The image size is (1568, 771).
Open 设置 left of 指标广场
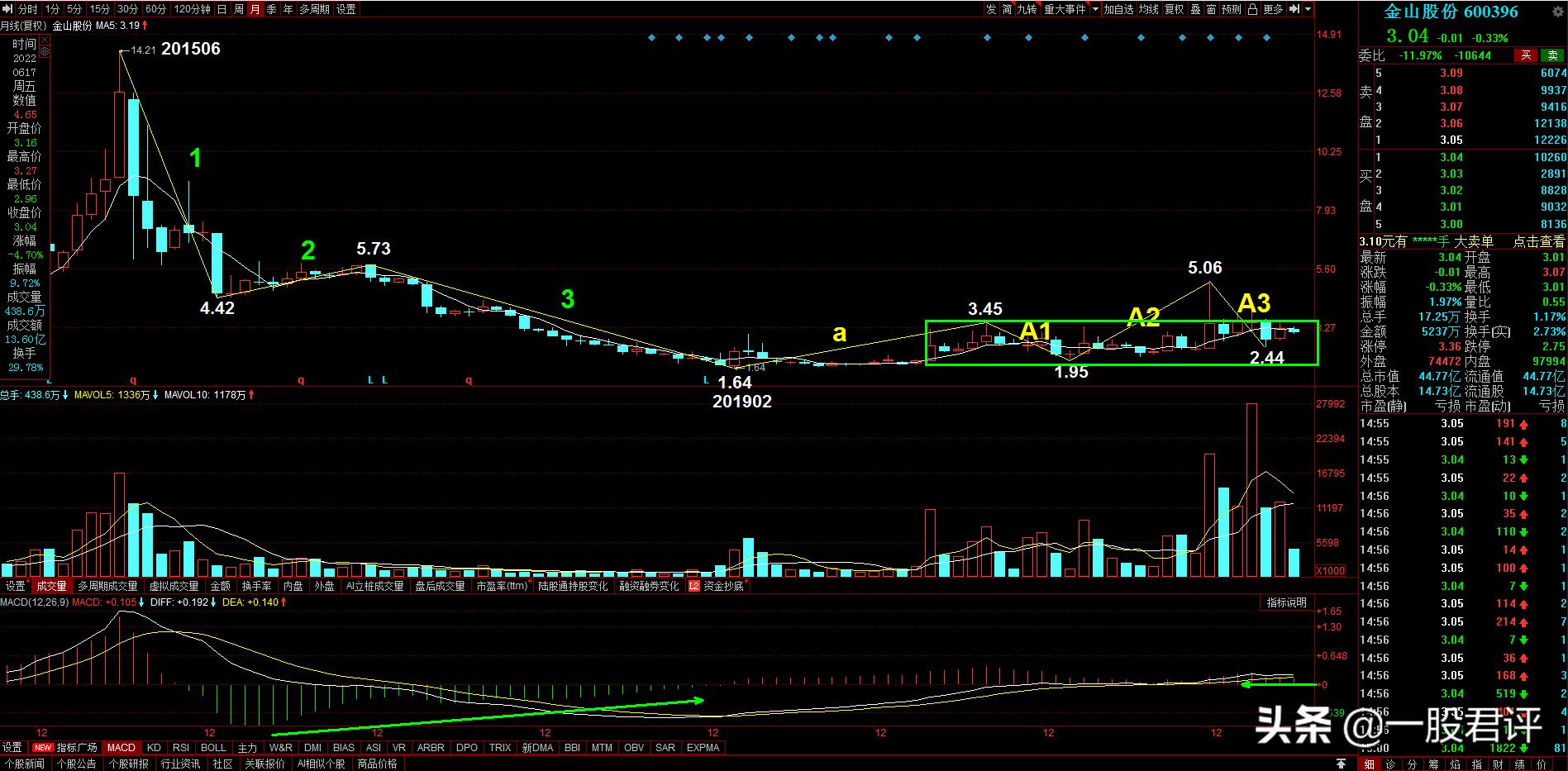pyautogui.click(x=12, y=748)
